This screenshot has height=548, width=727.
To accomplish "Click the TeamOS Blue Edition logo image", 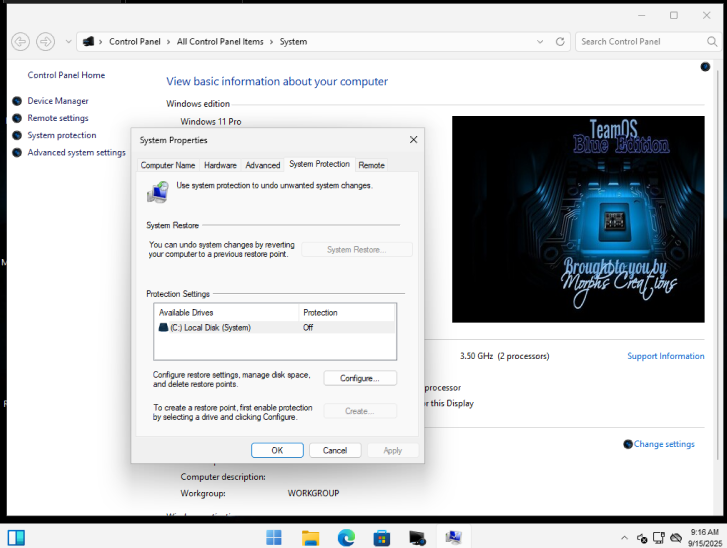I will (x=578, y=219).
